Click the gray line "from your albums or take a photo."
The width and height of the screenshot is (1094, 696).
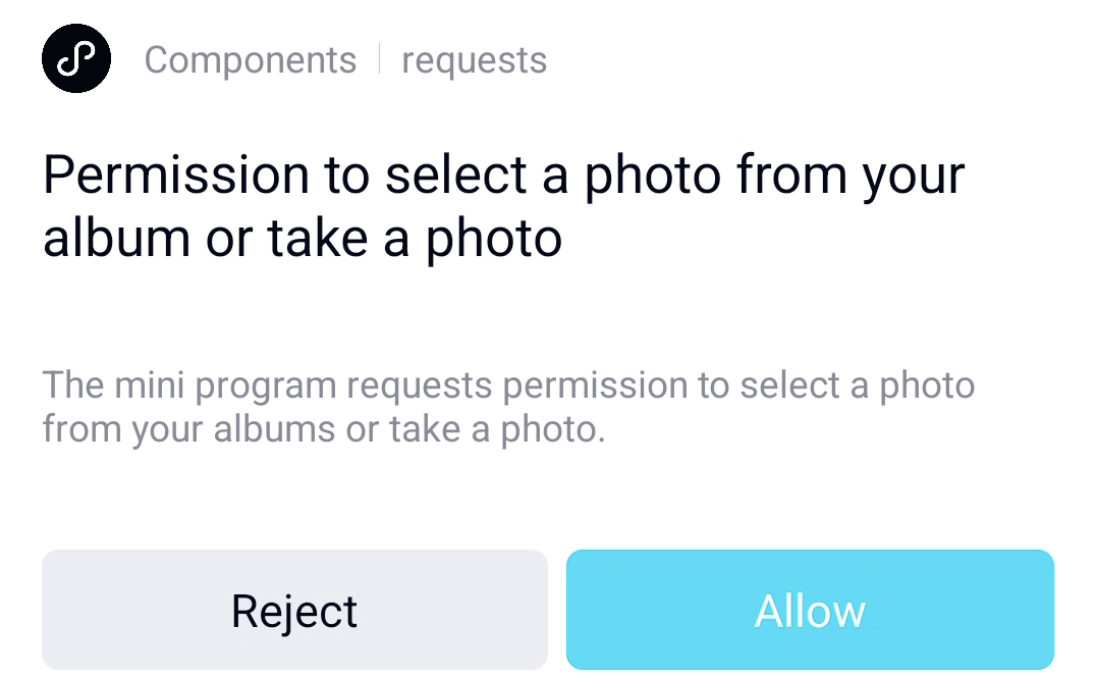coord(324,429)
